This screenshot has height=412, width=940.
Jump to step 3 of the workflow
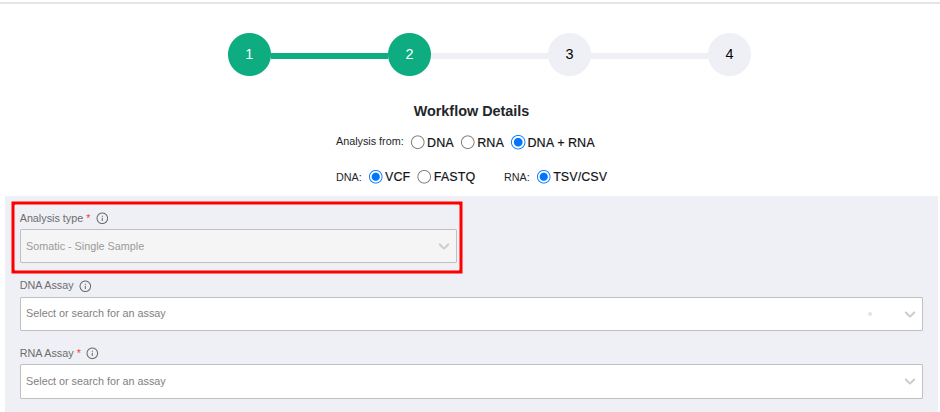569,54
